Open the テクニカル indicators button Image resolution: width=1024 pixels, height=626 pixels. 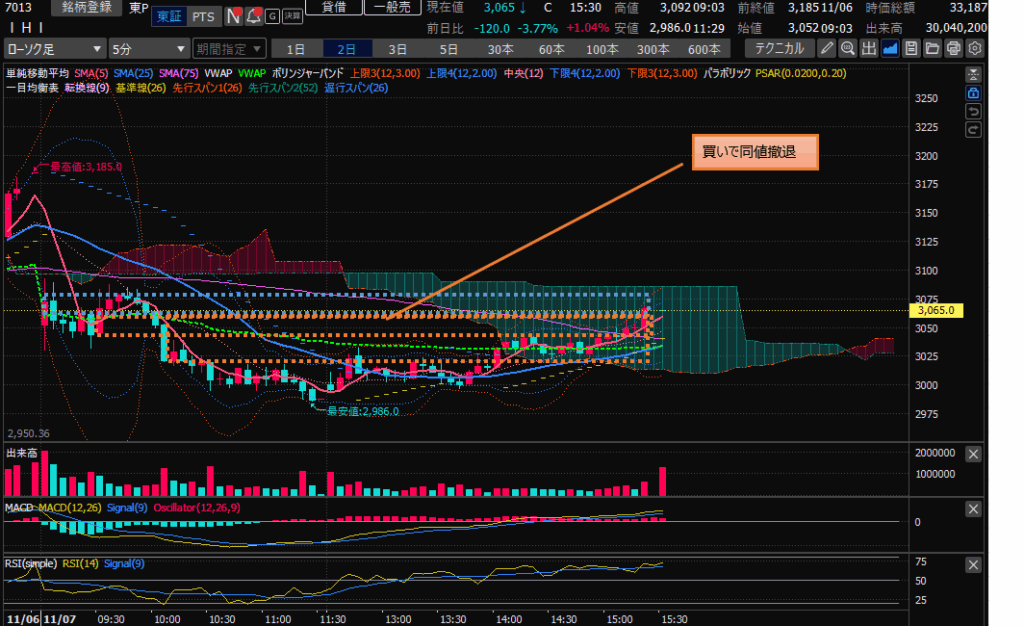point(779,49)
